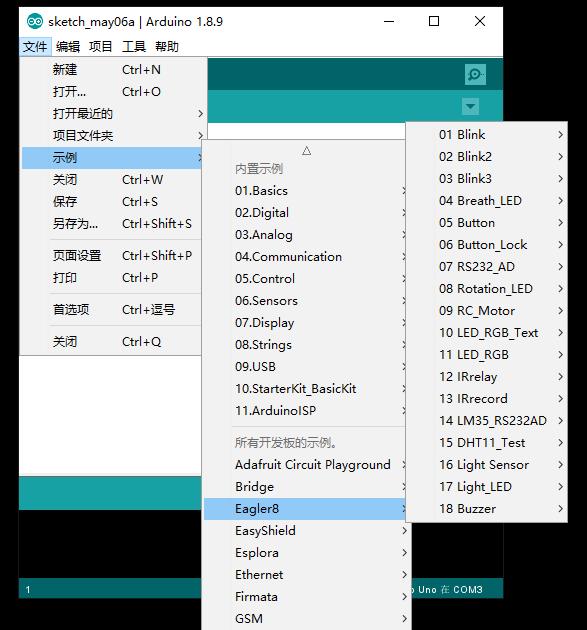Choose 保存 Ctrl+S entry
This screenshot has width=587, height=630.
(x=111, y=202)
